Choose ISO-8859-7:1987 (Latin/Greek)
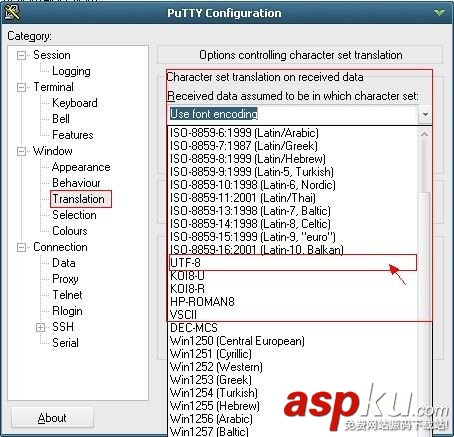This screenshot has height=437, width=454. point(293,146)
